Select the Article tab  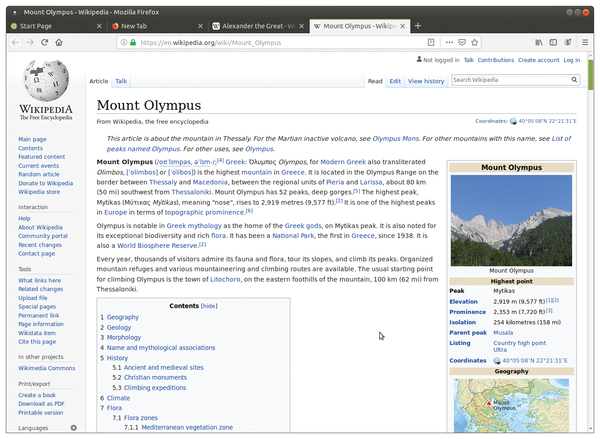[x=99, y=81]
